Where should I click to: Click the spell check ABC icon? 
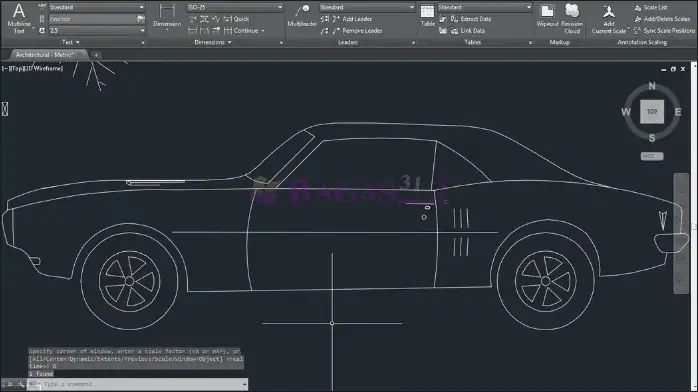point(42,6)
